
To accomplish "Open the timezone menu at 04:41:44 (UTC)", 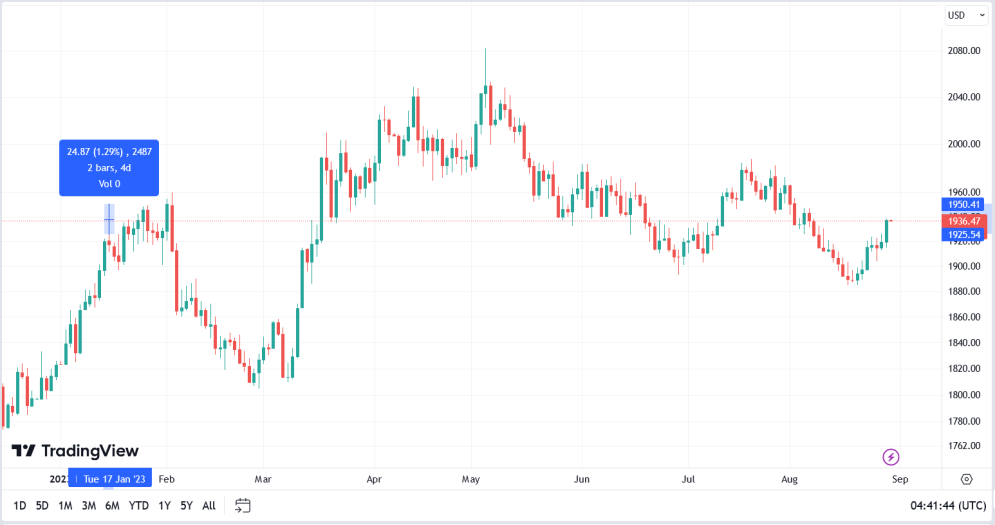I will pos(946,505).
